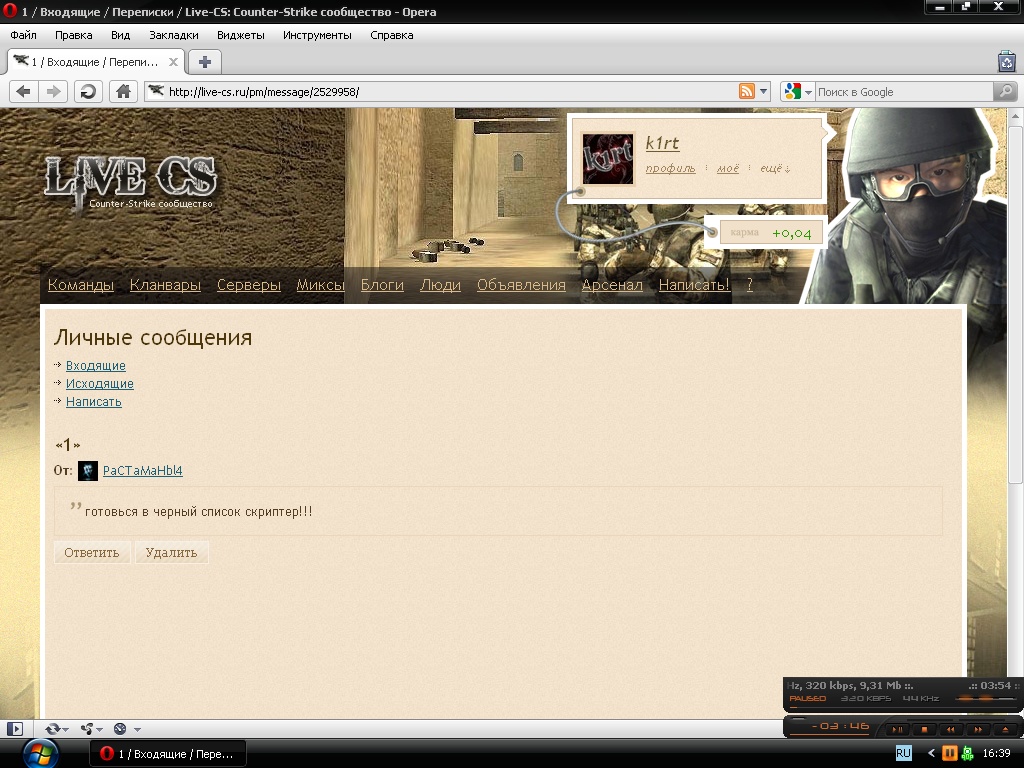Open the Виджеты menu
This screenshot has width=1024, height=768.
coord(240,35)
